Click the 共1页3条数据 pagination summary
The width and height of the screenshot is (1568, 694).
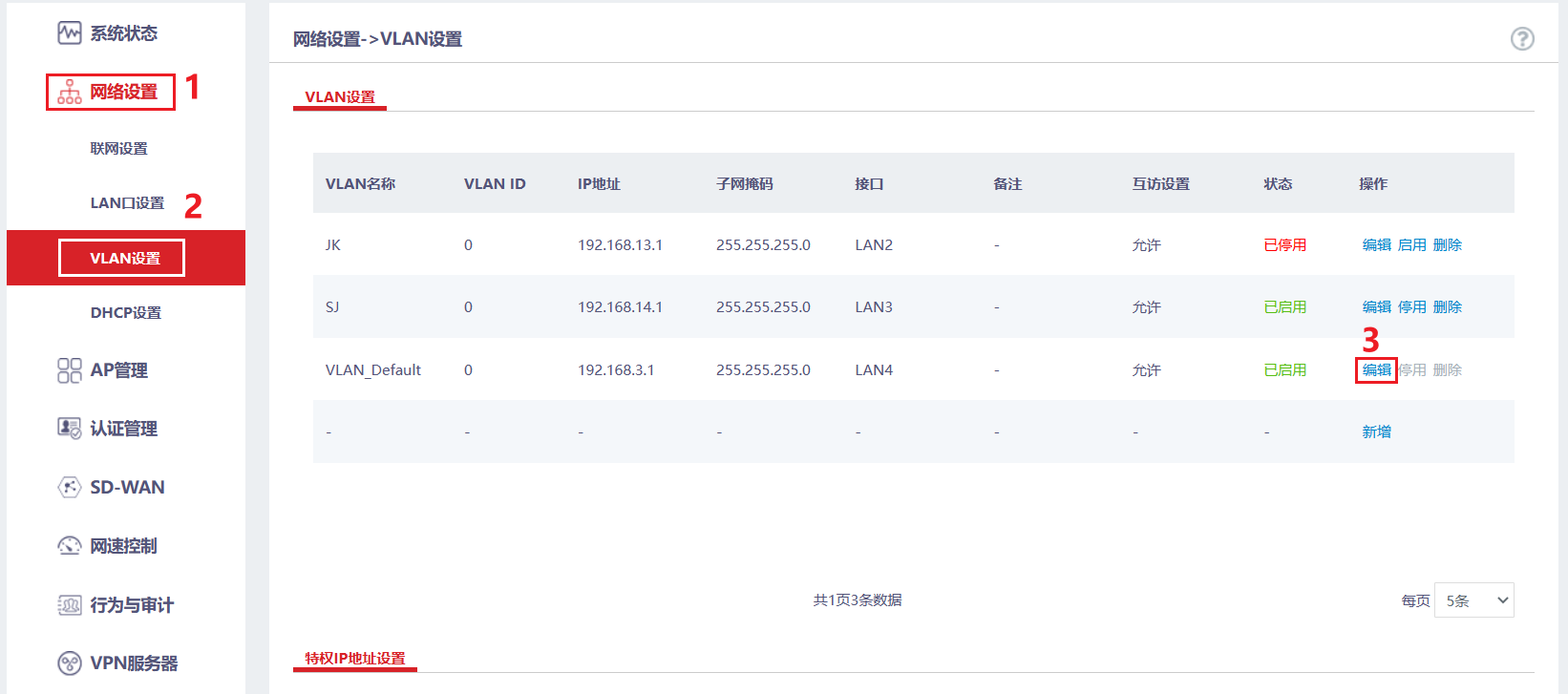(858, 600)
